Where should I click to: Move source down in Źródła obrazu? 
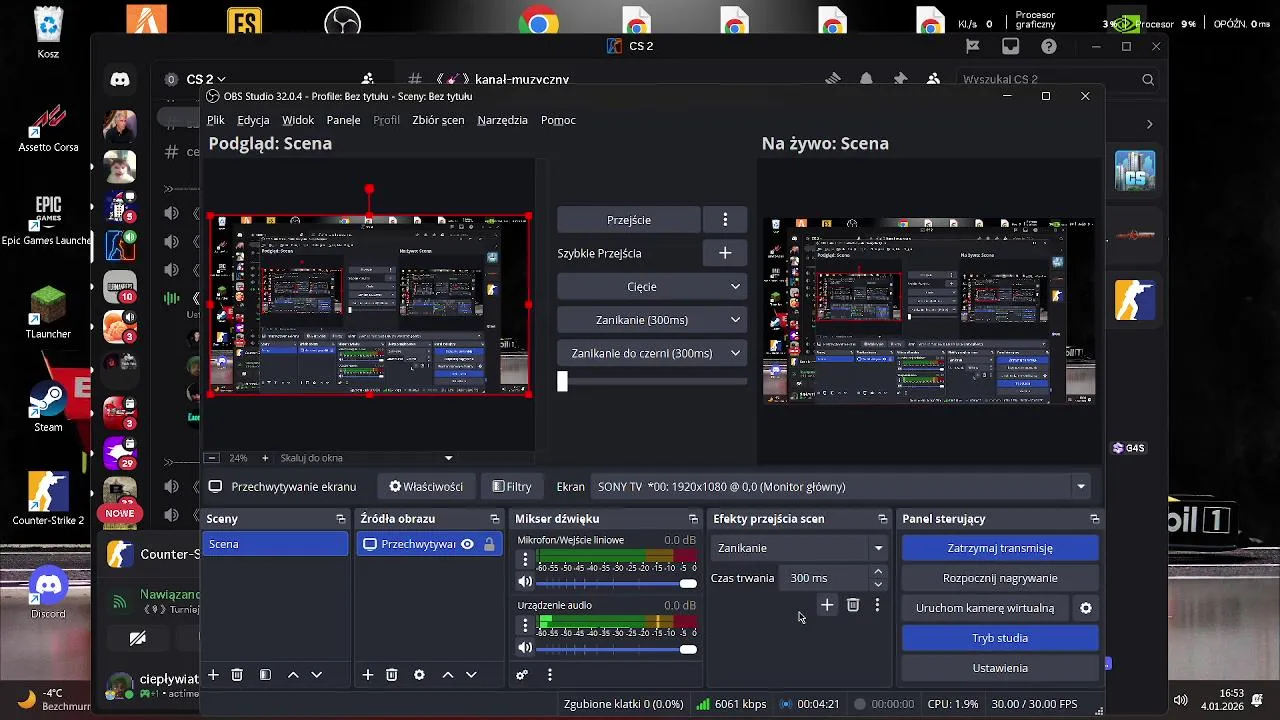[471, 675]
